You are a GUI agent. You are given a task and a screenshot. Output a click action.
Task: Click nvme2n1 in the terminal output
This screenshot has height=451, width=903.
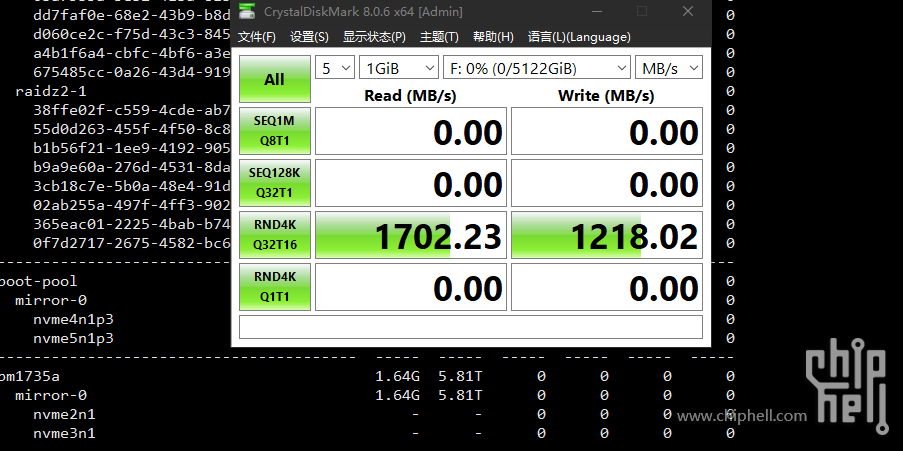[x=64, y=414]
